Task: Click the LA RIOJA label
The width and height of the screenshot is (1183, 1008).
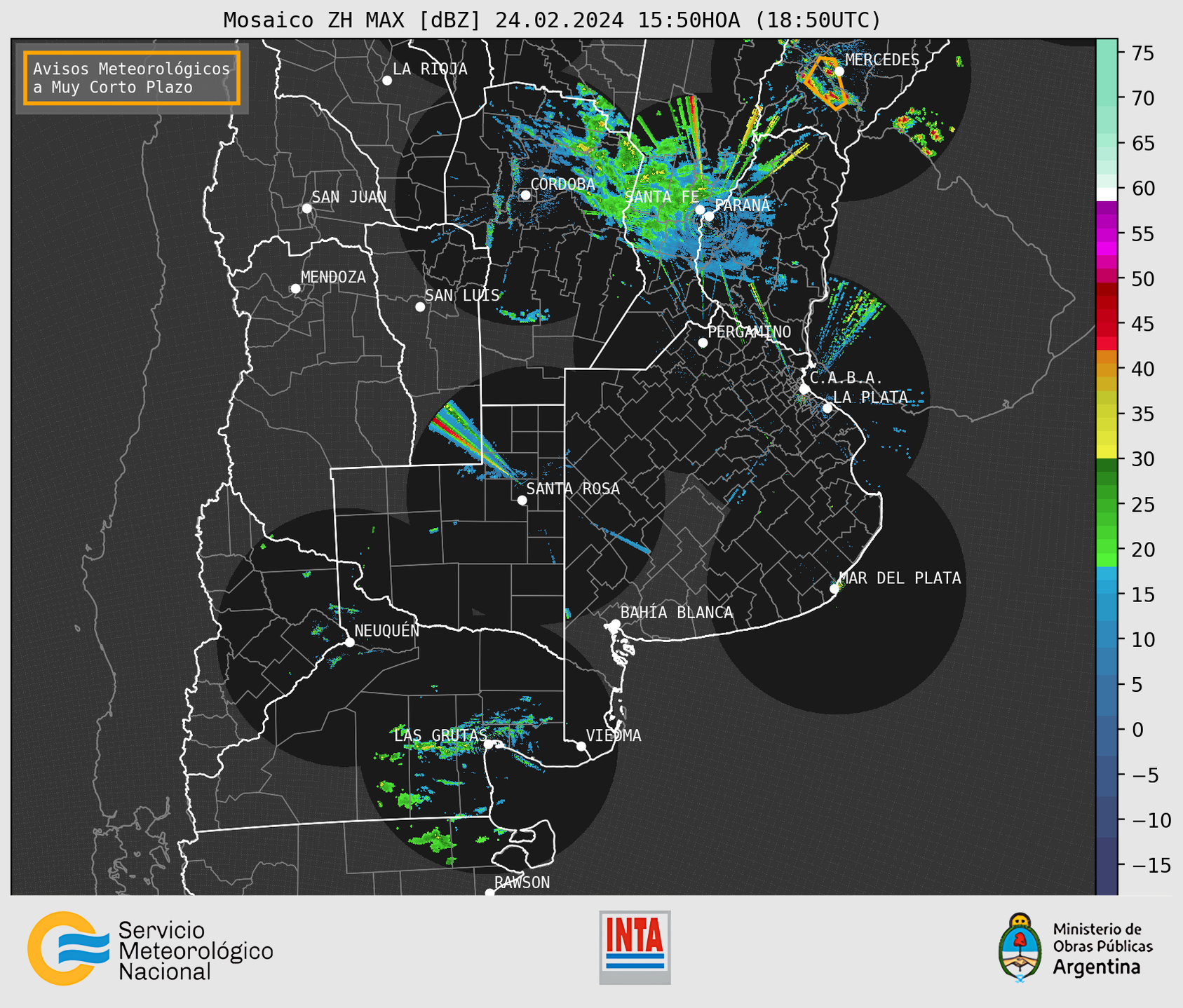Action: coord(430,69)
